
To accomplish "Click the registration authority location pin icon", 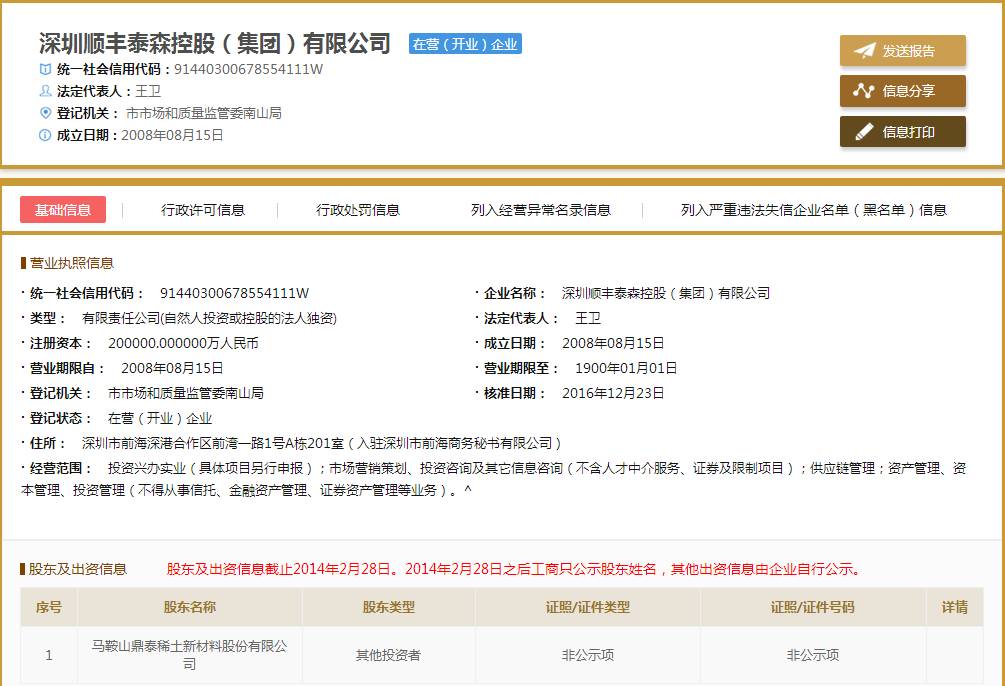I will [45, 113].
